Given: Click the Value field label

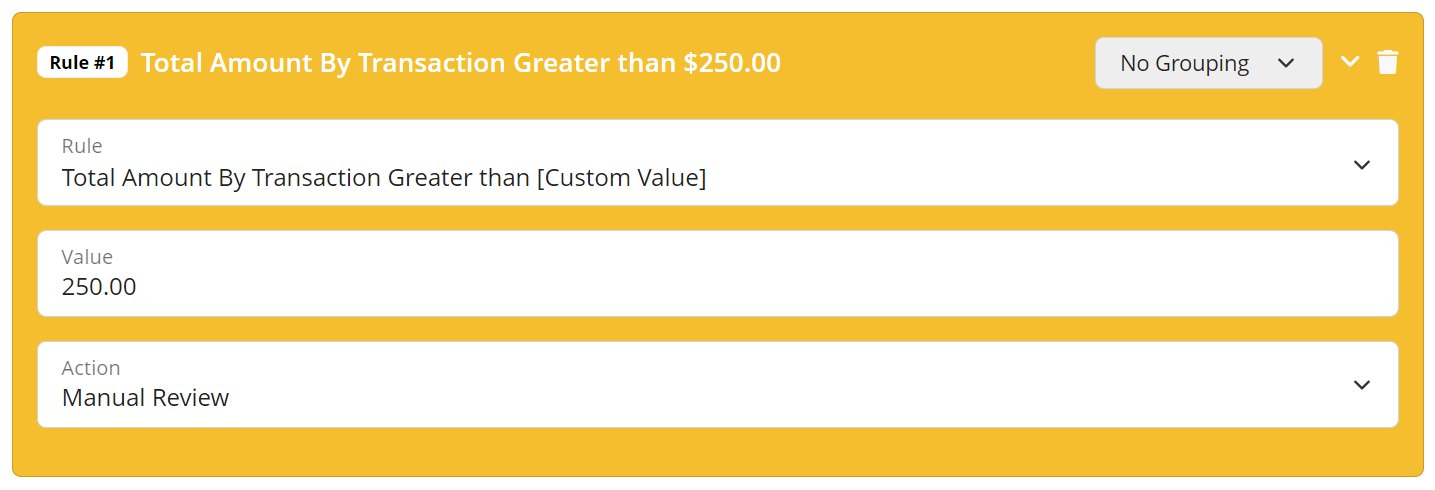Looking at the screenshot, I should pos(87,257).
